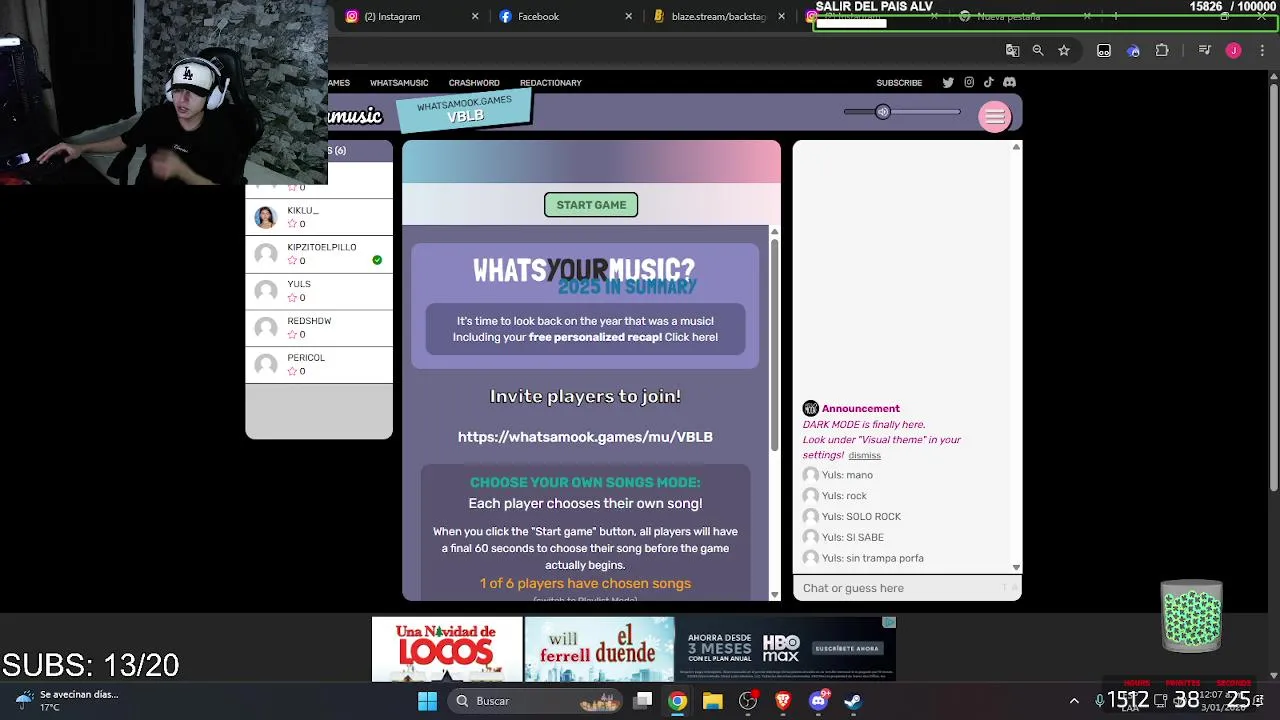The width and height of the screenshot is (1280, 720).
Task: Select player REDSHOW in the player list
Action: 319,328
